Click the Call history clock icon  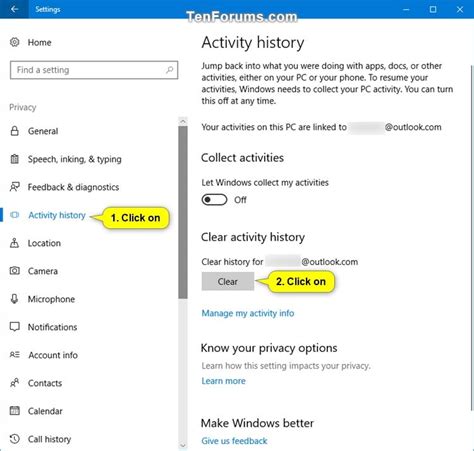15,439
